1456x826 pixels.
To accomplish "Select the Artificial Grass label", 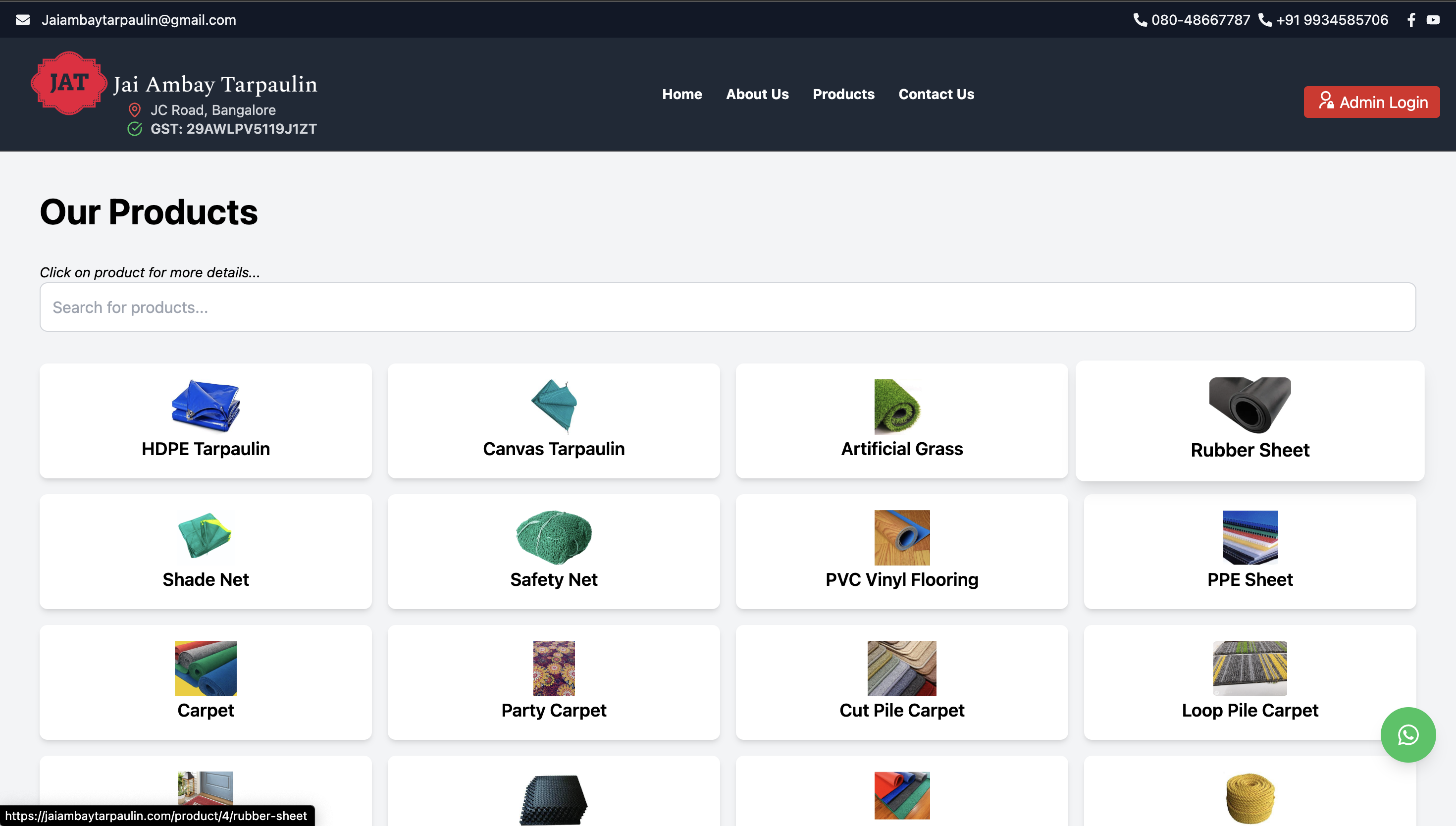I will (x=902, y=449).
